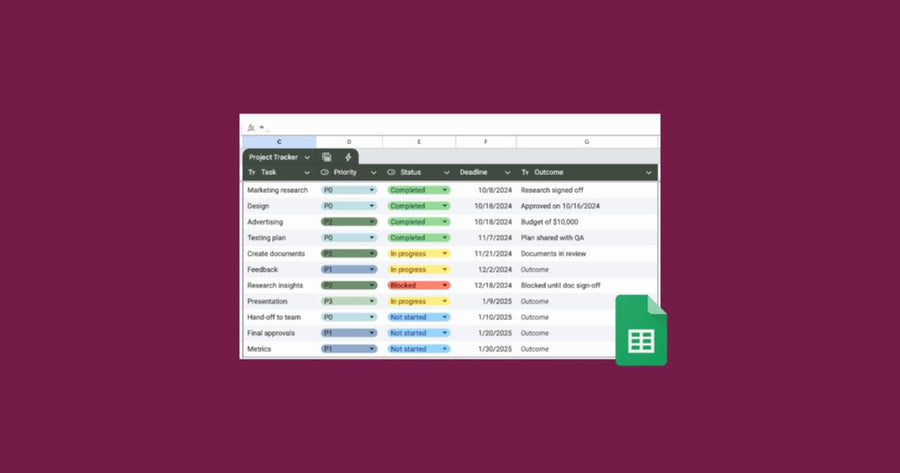Select column G header
Viewport: 900px width, 473px height.
pyautogui.click(x=587, y=142)
